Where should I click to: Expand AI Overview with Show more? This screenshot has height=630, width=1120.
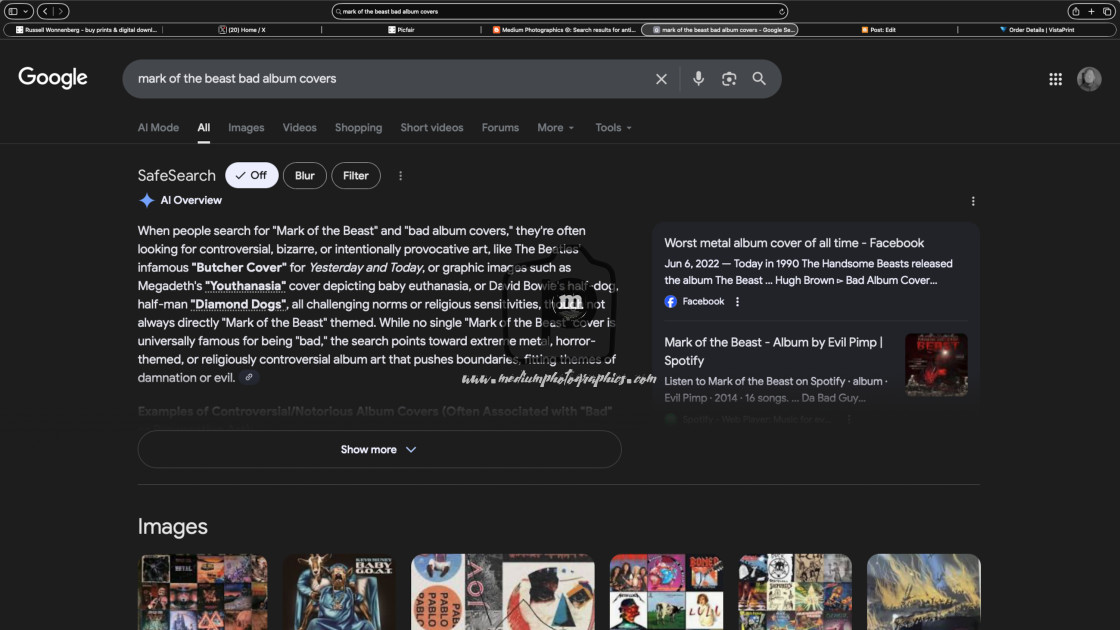pyautogui.click(x=379, y=449)
